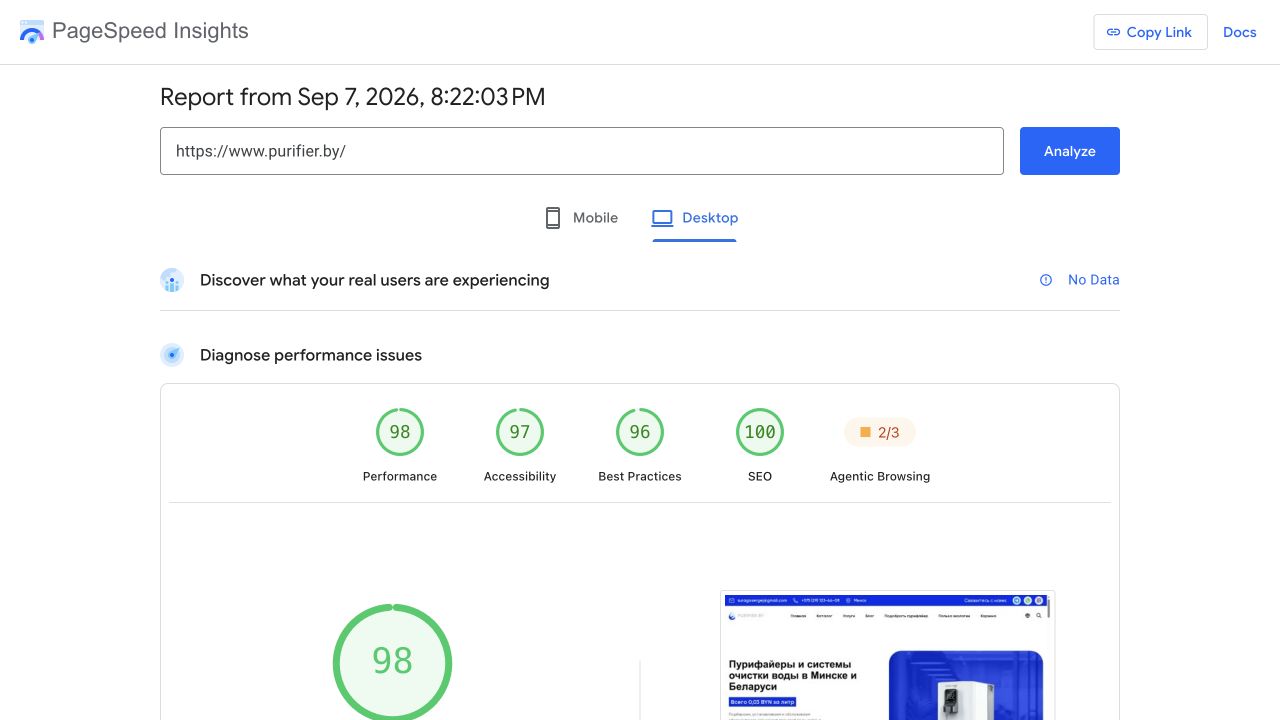Click the 'Agentic Browsing' label
Viewport: 1280px width, 720px height.
(880, 476)
